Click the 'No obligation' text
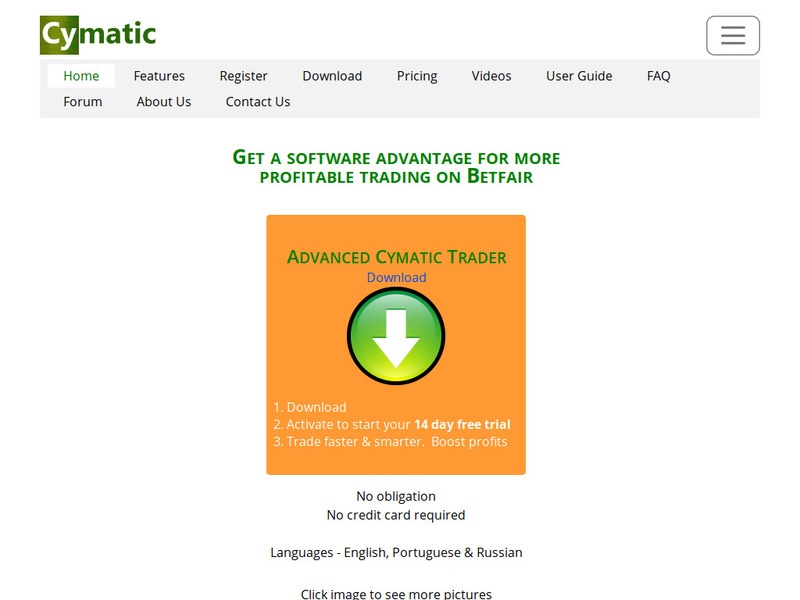 coord(396,496)
